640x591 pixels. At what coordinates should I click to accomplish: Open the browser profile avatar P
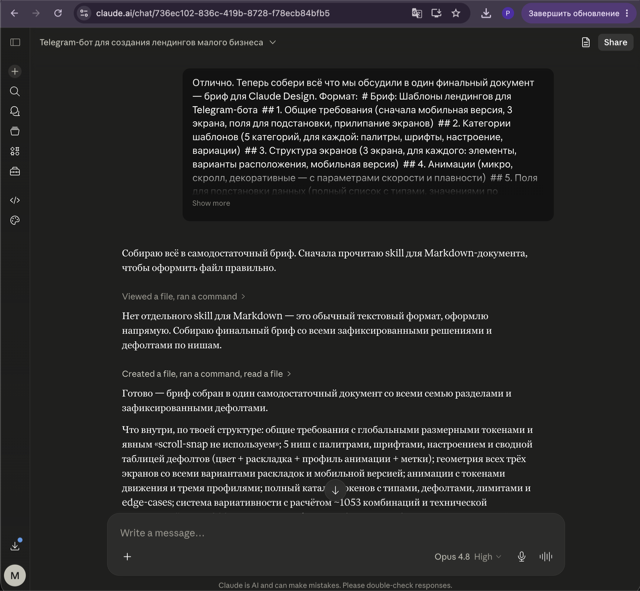(x=508, y=13)
